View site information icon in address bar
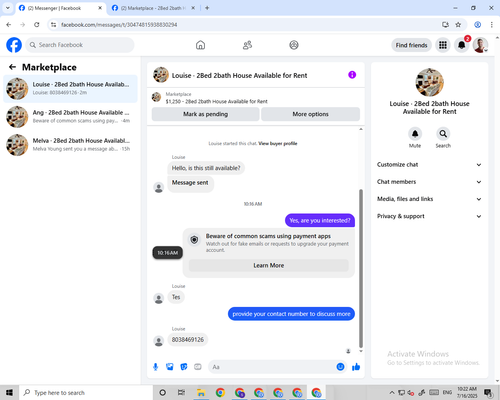Viewport: 500px width, 400px height. click(53, 25)
